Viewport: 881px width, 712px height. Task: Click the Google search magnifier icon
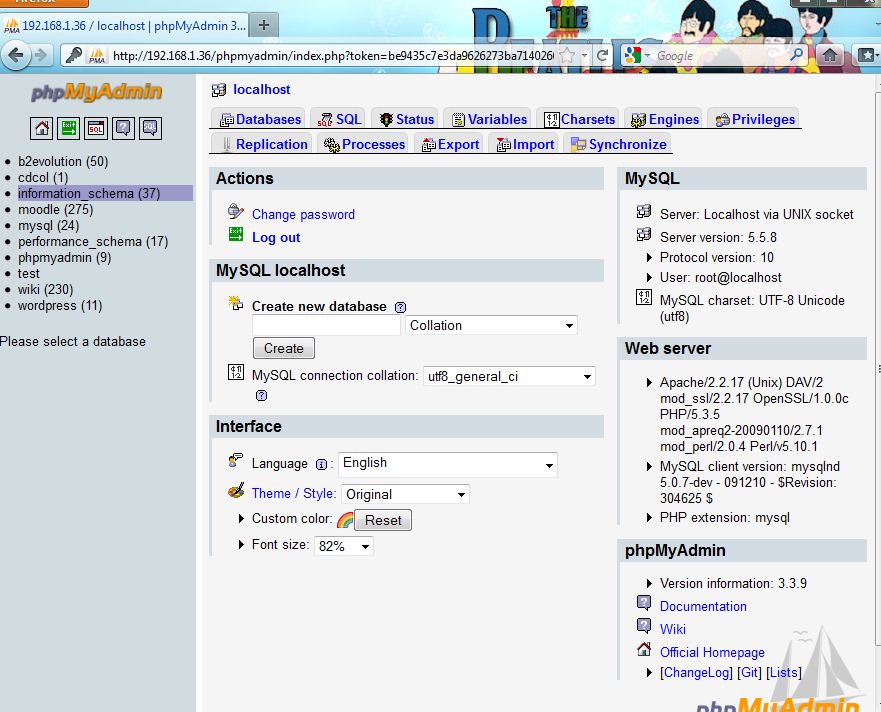(796, 55)
